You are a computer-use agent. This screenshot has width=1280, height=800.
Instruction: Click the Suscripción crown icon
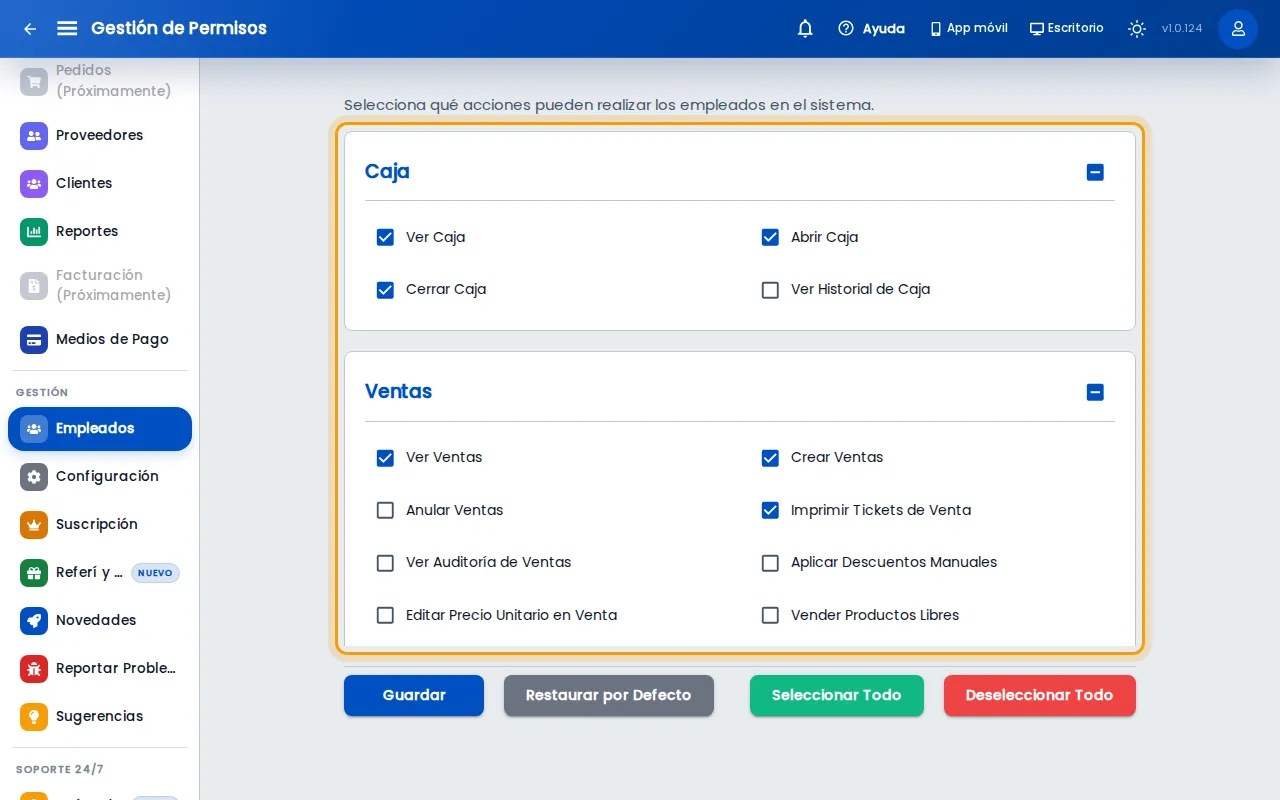point(34,524)
